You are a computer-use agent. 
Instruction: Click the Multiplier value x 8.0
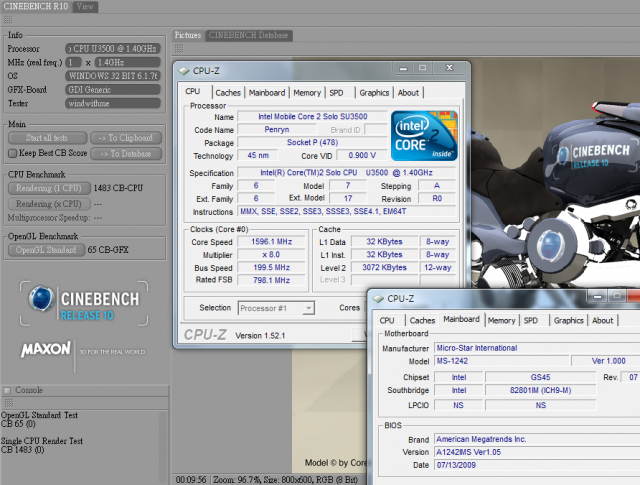271,255
